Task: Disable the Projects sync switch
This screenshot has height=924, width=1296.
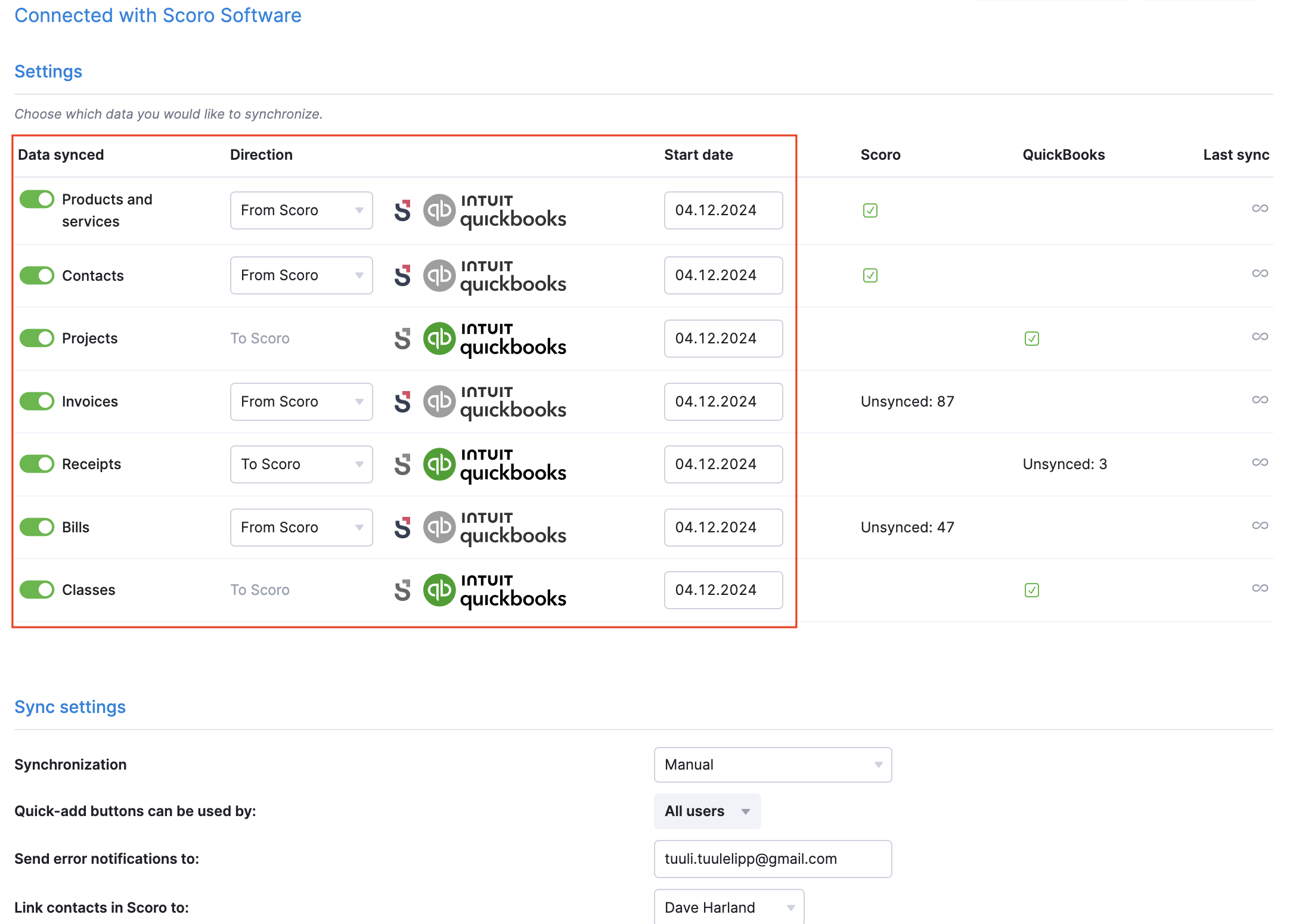Action: [x=37, y=338]
